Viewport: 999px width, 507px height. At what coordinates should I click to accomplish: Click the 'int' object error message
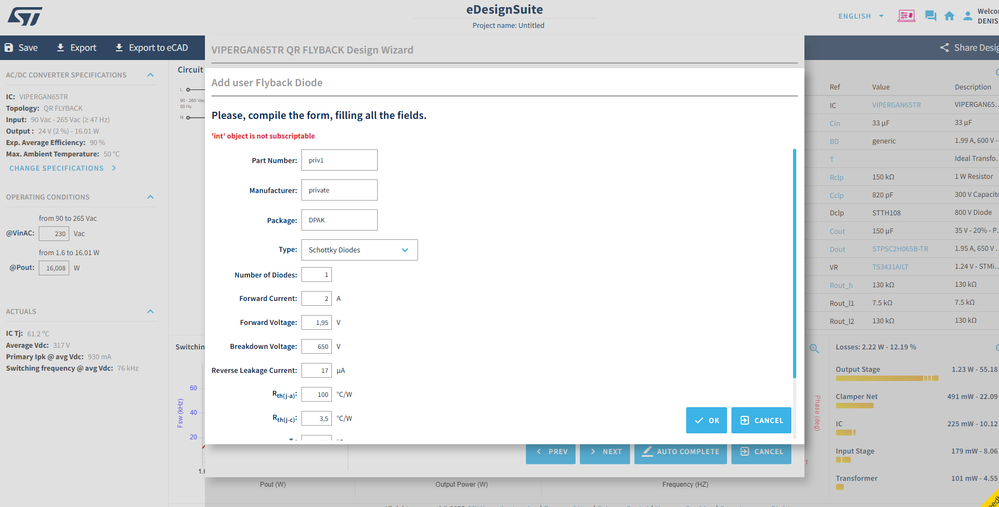263,136
